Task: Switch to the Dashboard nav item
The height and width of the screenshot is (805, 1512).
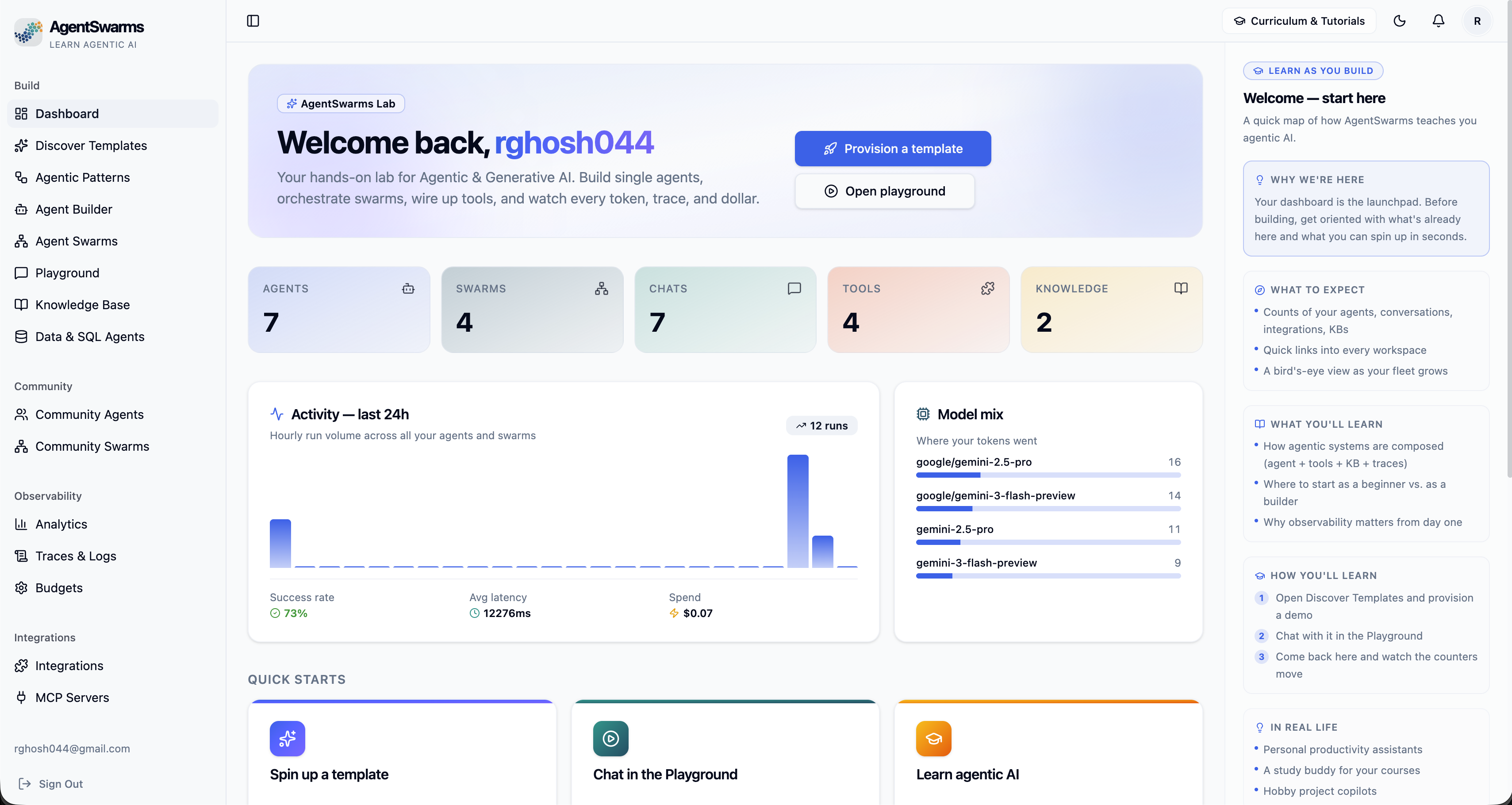Action: tap(67, 113)
